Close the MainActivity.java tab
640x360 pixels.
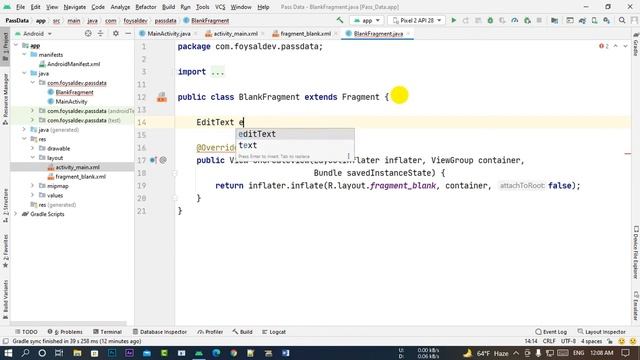point(195,33)
